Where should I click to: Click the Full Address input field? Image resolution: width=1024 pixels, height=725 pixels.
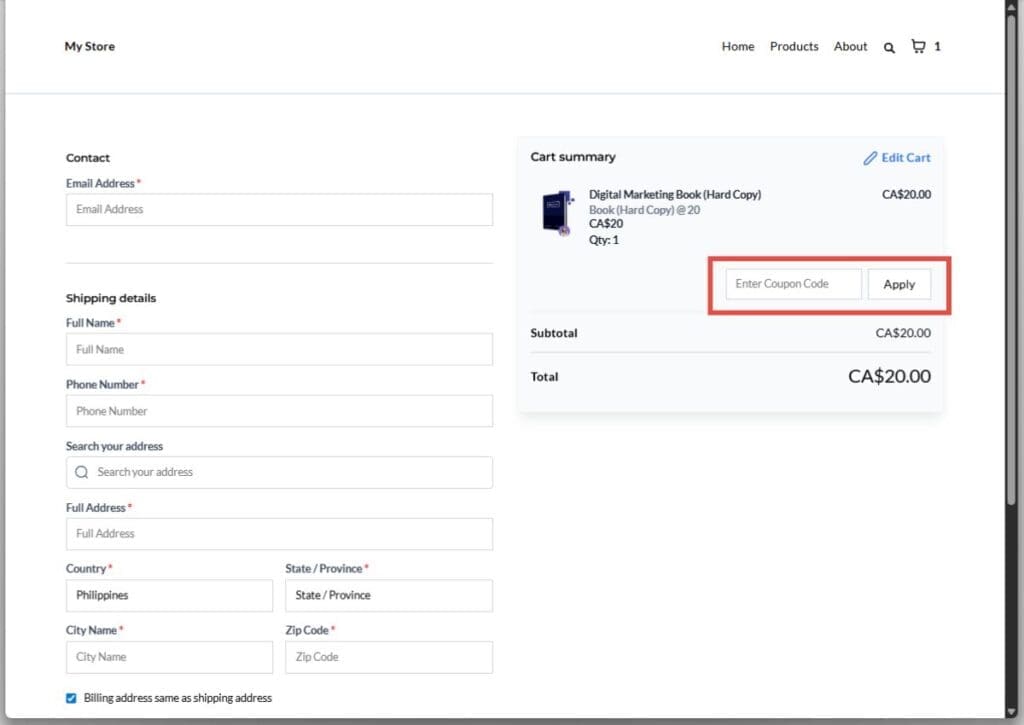point(278,533)
